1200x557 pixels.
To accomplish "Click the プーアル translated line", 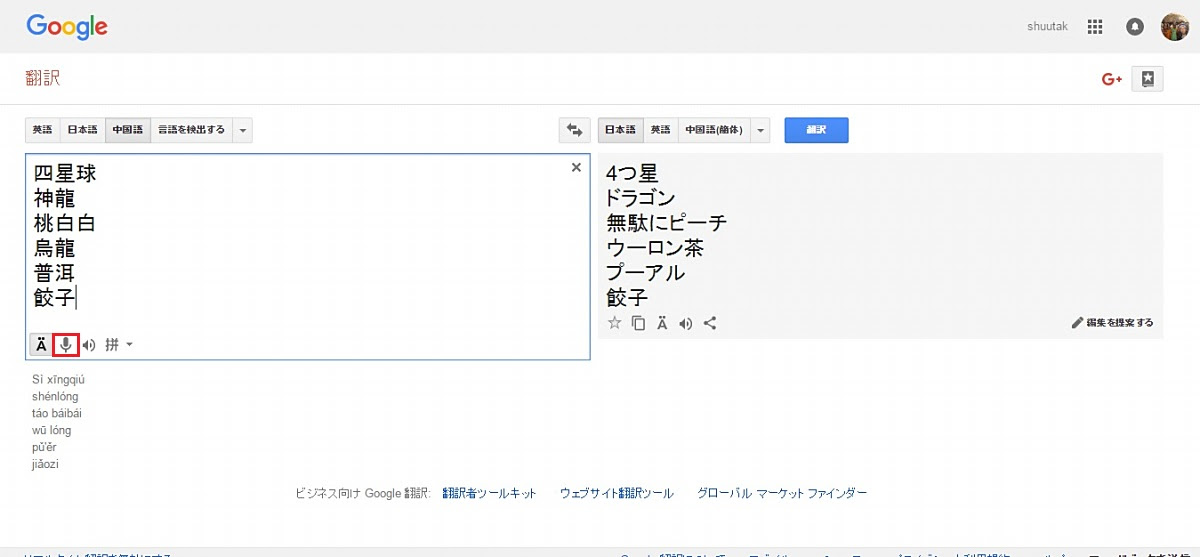I will tap(646, 273).
